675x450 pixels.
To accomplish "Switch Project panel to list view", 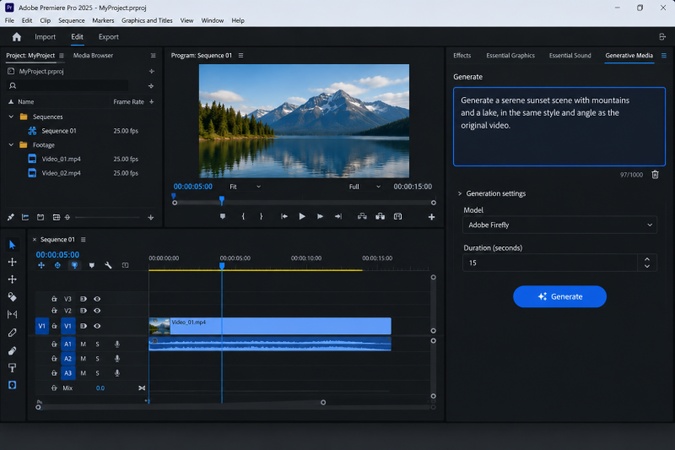I will point(25,217).
